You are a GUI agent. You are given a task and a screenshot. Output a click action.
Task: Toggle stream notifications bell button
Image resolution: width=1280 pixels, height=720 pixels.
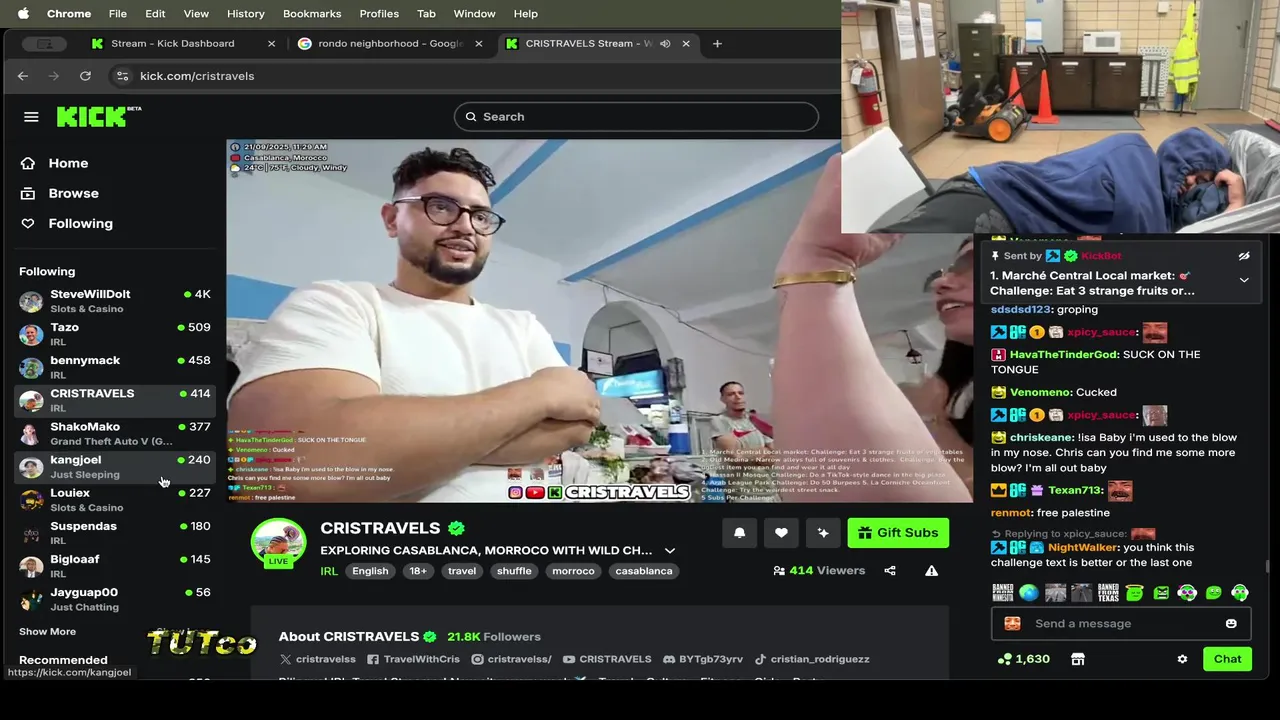point(739,533)
